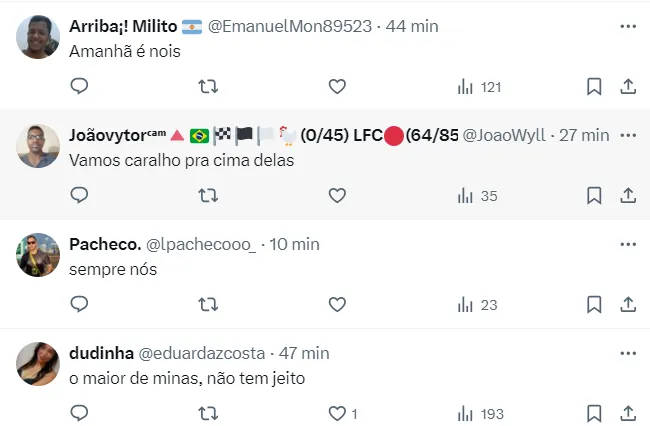650x426 pixels.
Task: Bookmark the "sempre nós" tweet
Action: tap(594, 305)
